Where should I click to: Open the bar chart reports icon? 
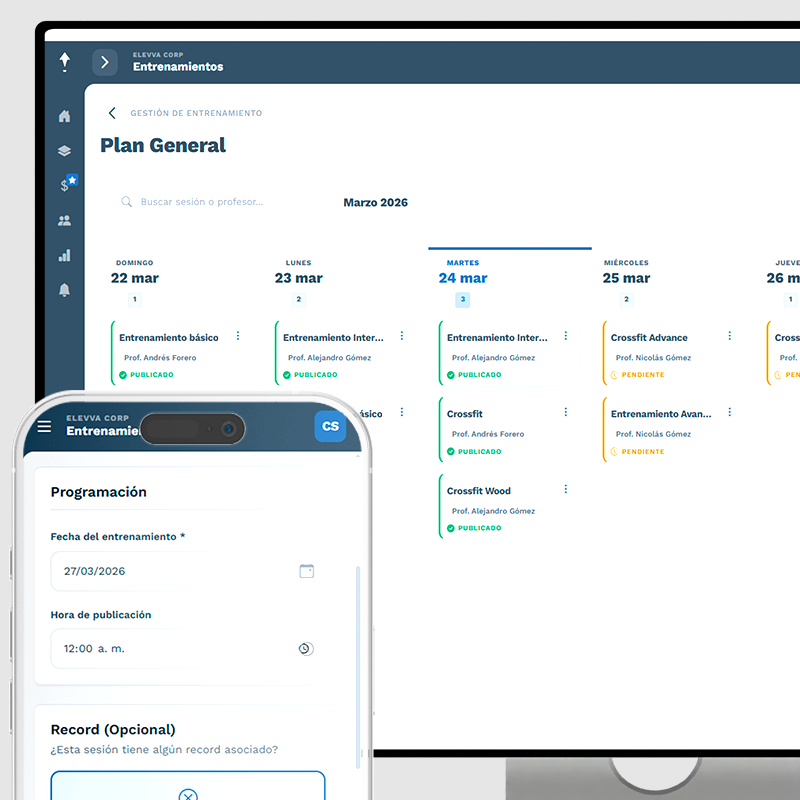pyautogui.click(x=65, y=255)
